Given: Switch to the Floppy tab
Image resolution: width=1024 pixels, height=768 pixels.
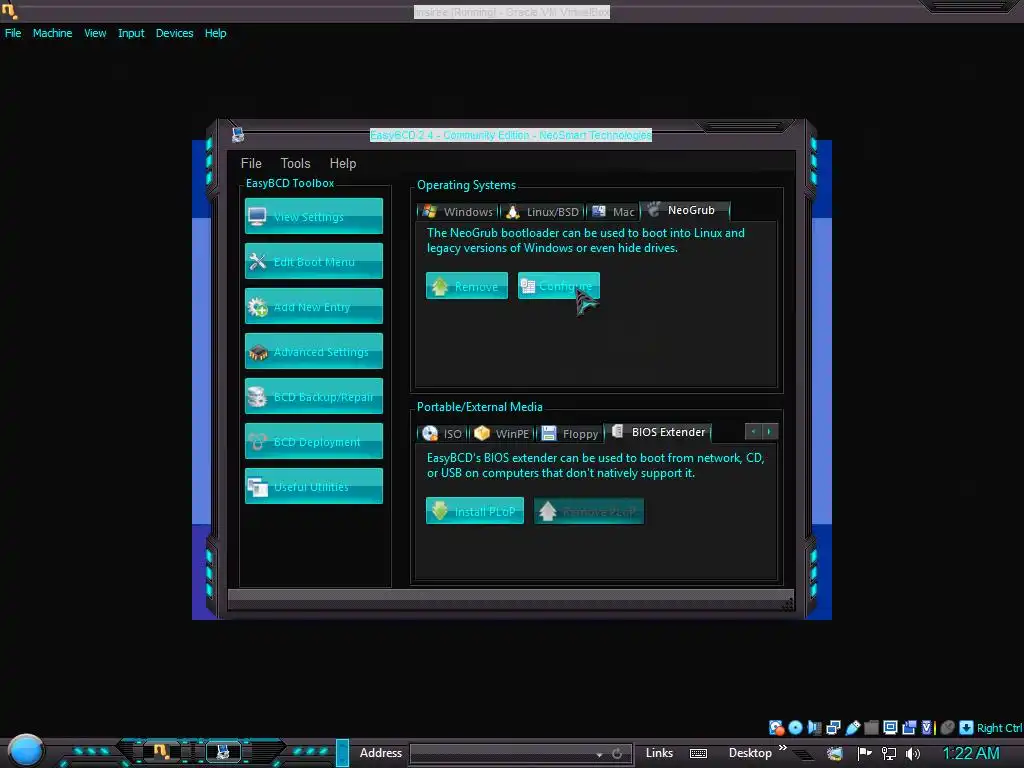Looking at the screenshot, I should (x=569, y=434).
